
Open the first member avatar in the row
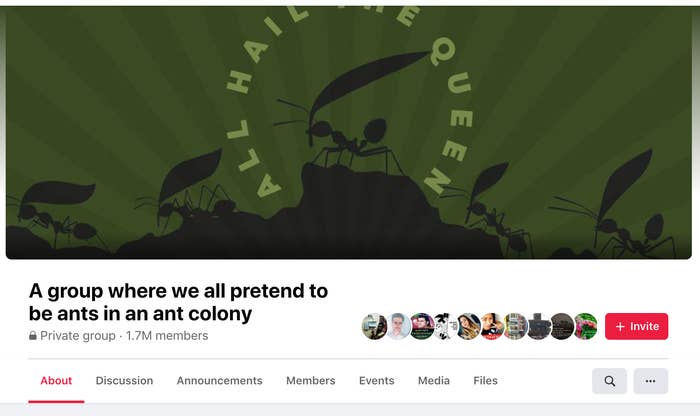[375, 326]
